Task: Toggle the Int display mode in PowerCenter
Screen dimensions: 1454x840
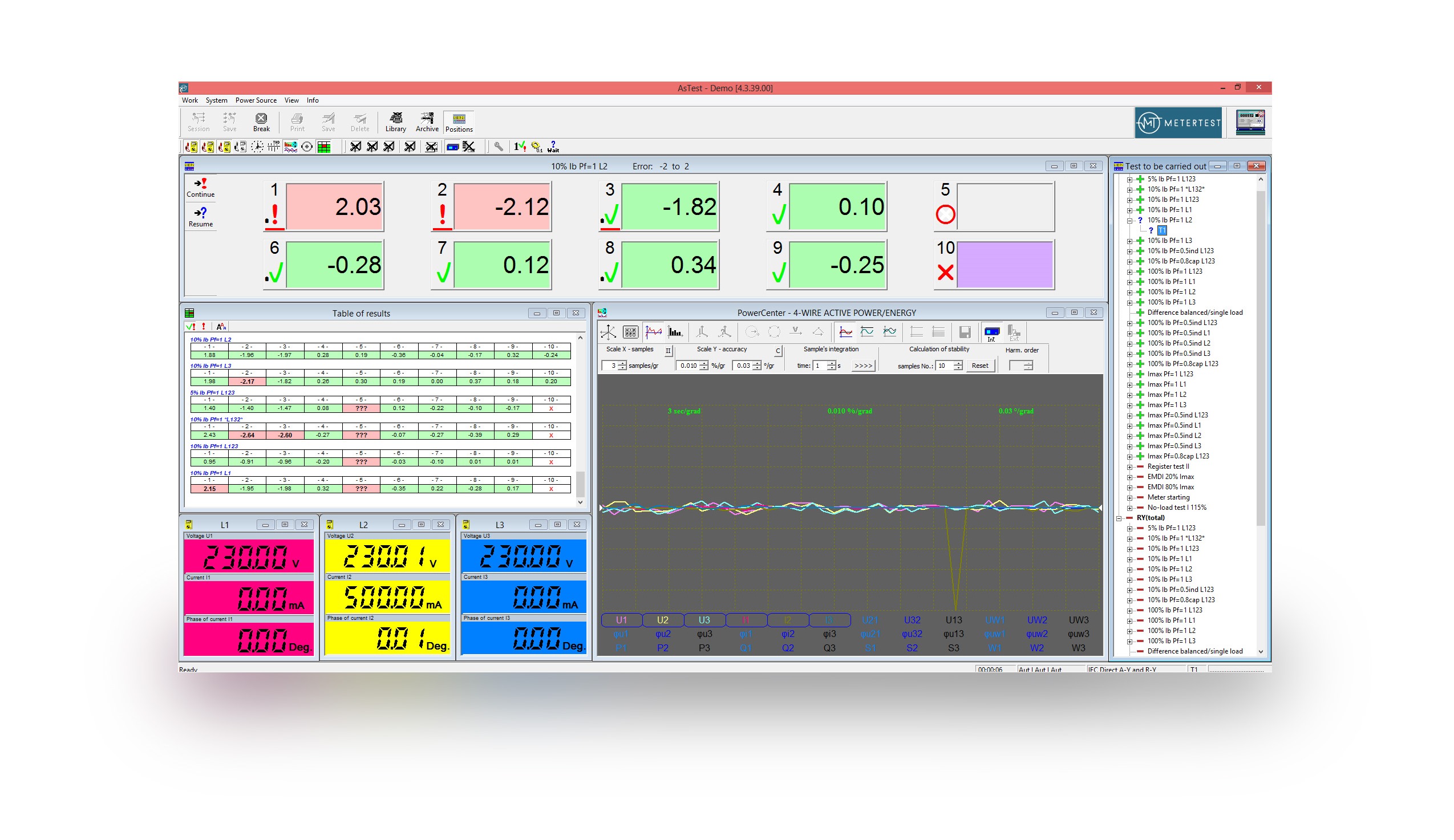Action: (992, 332)
